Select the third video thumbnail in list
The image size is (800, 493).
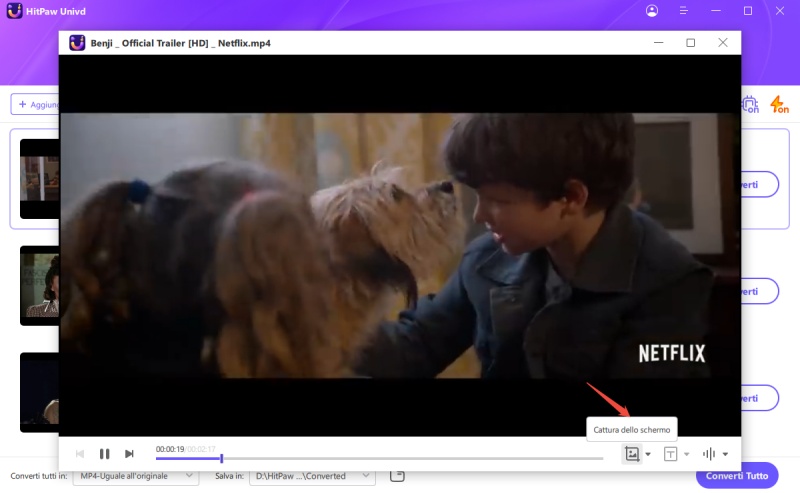pyautogui.click(x=40, y=392)
